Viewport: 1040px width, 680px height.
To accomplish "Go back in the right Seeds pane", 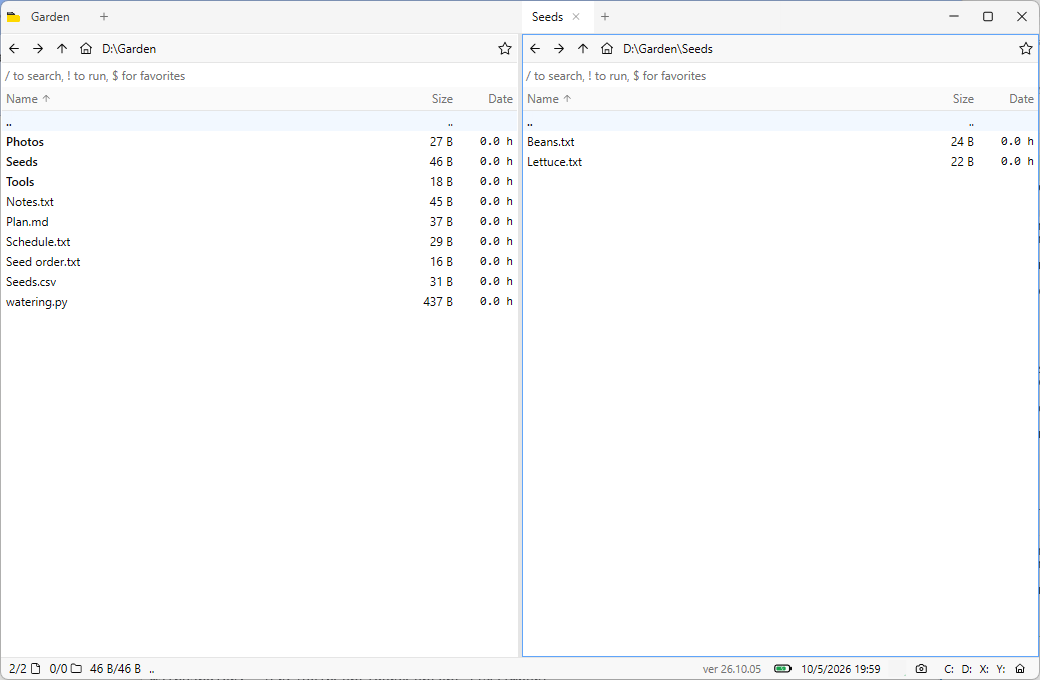I will tap(535, 48).
